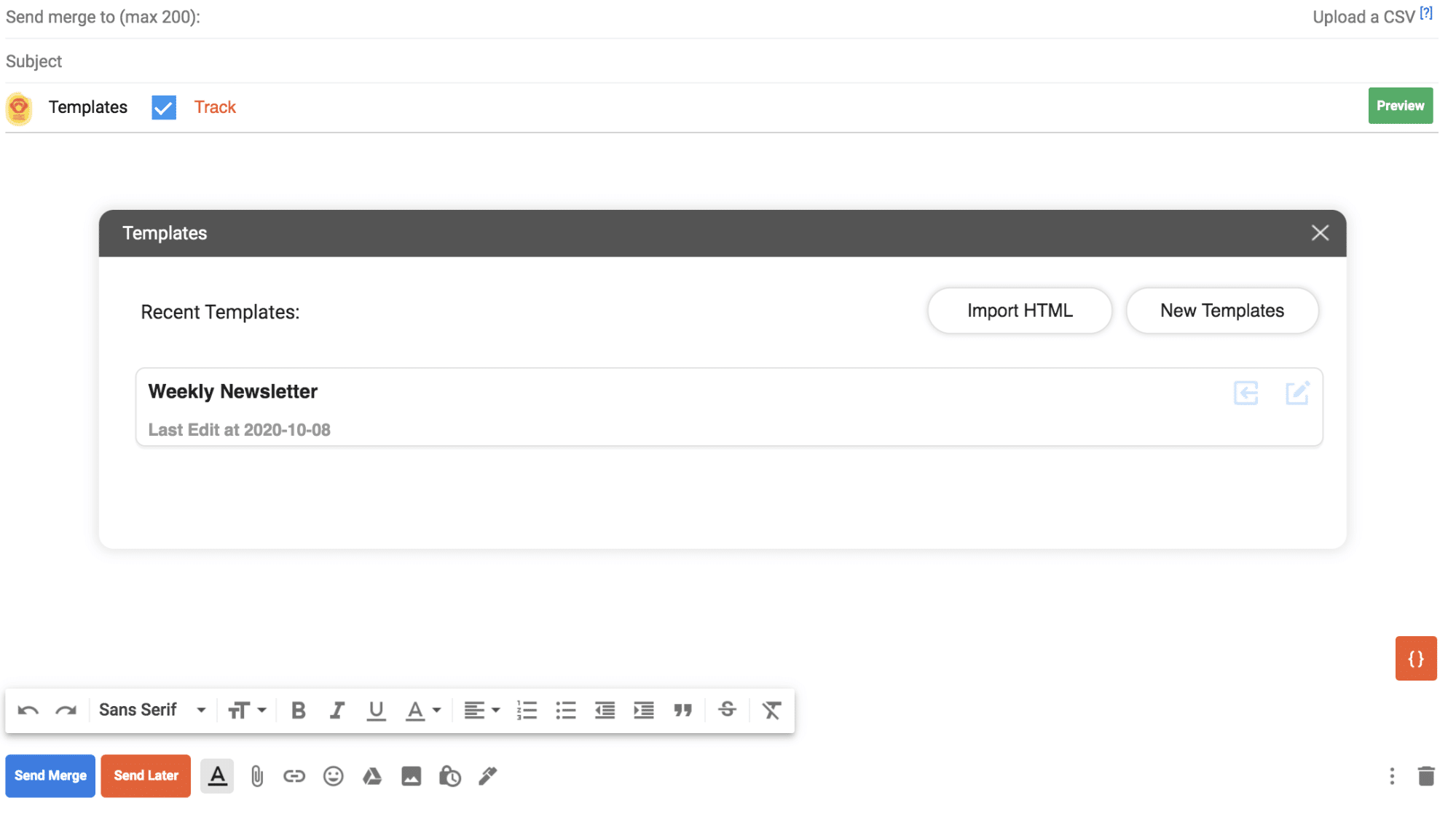
Task: Click Import HTML button
Action: (1020, 311)
